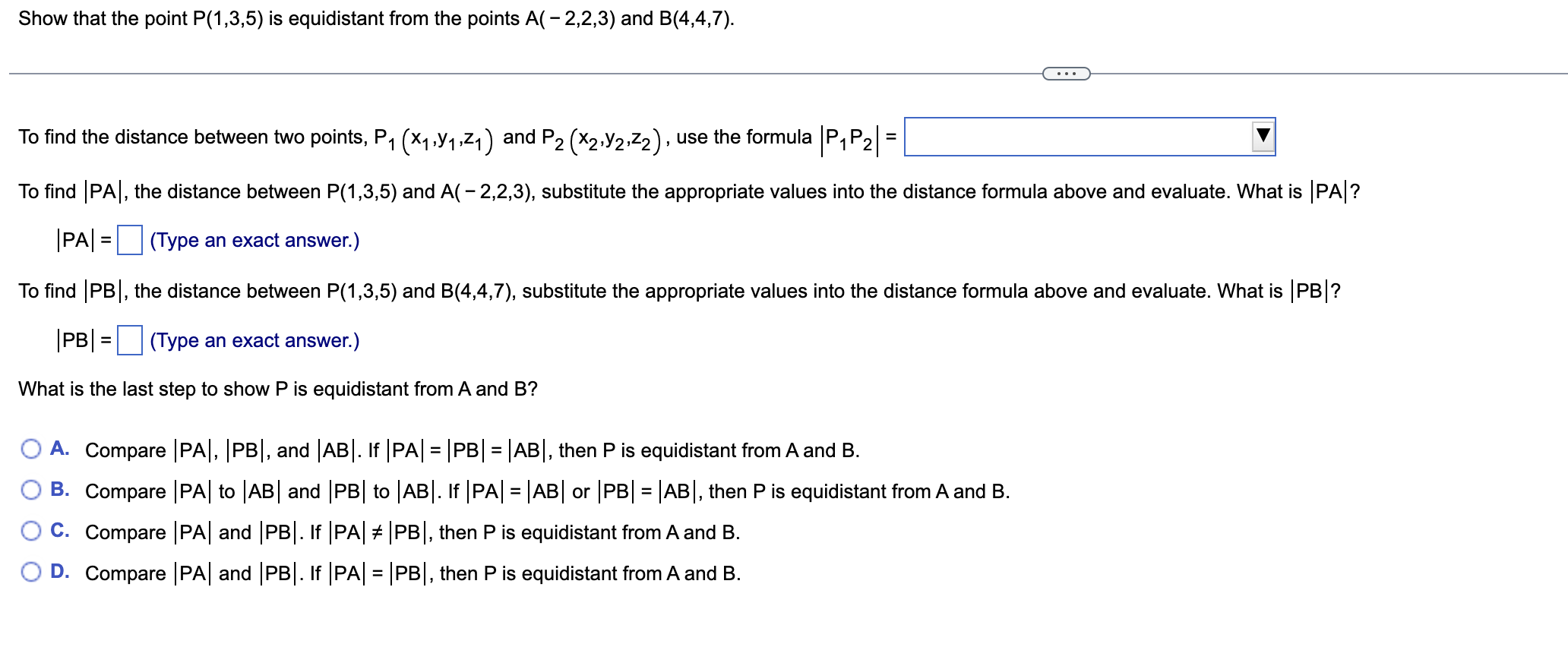Click the (Type an exact answer.) hint beside |PA|

pos(255,240)
